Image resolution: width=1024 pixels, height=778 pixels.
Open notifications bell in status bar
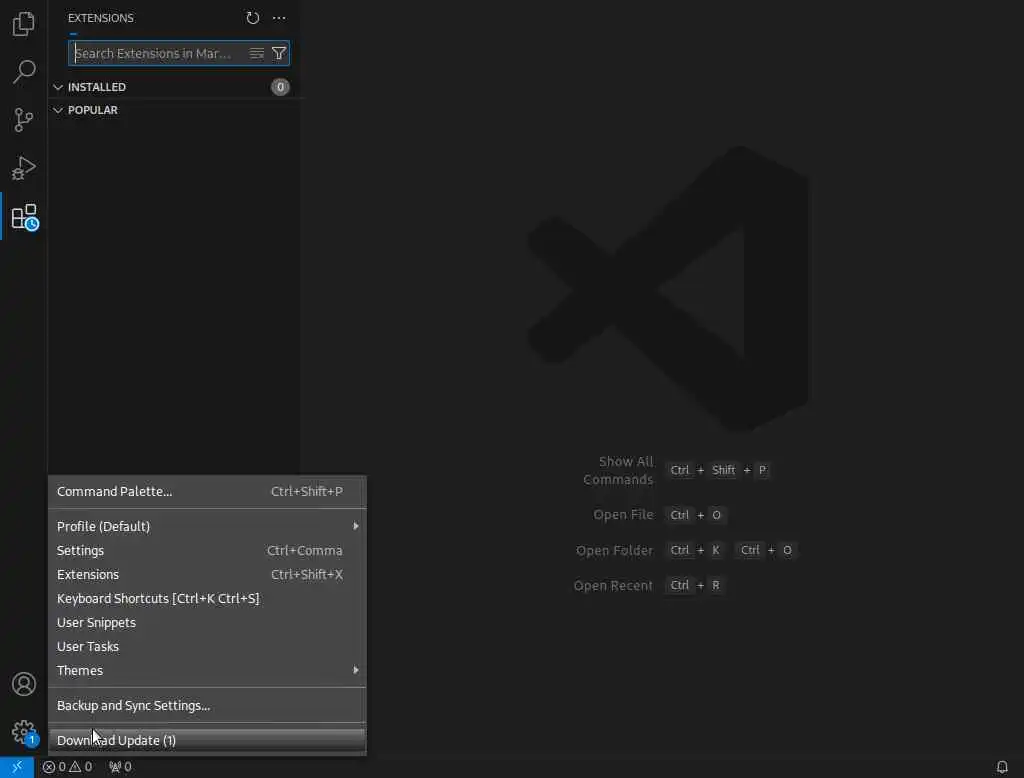pyautogui.click(x=1002, y=767)
